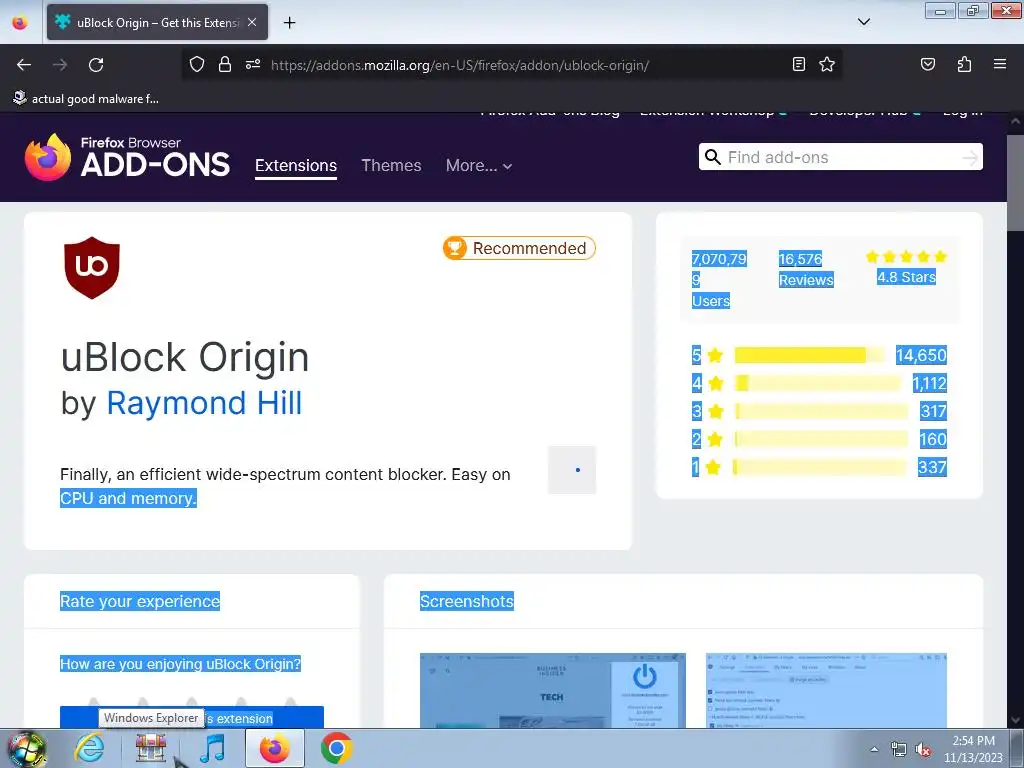Click the site security padlock icon

[x=225, y=64]
